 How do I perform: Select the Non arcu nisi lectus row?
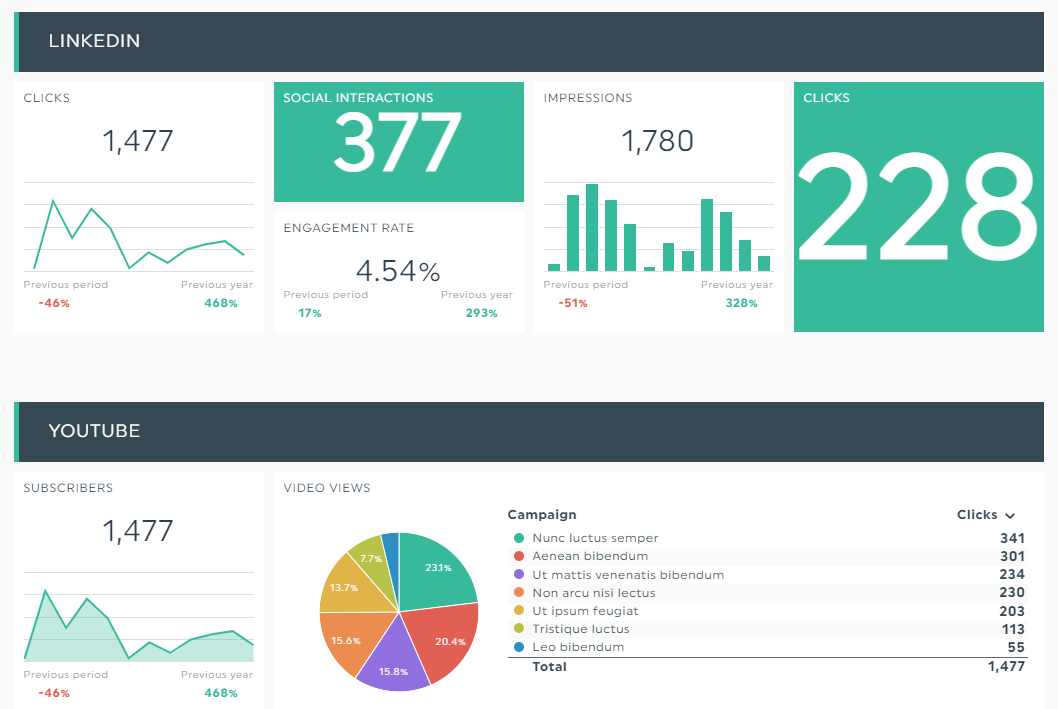tap(767, 593)
